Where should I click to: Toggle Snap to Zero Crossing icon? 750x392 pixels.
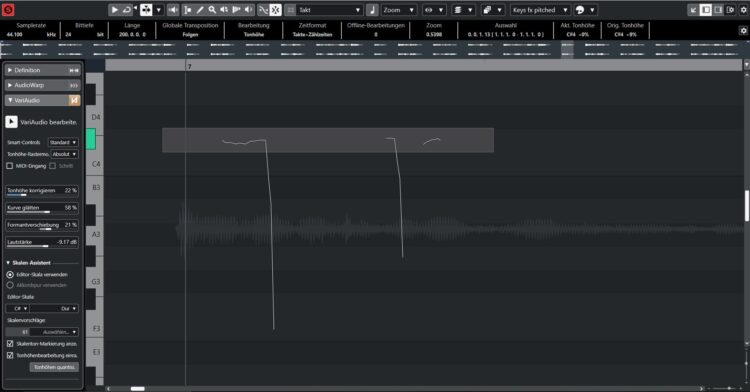coord(263,10)
